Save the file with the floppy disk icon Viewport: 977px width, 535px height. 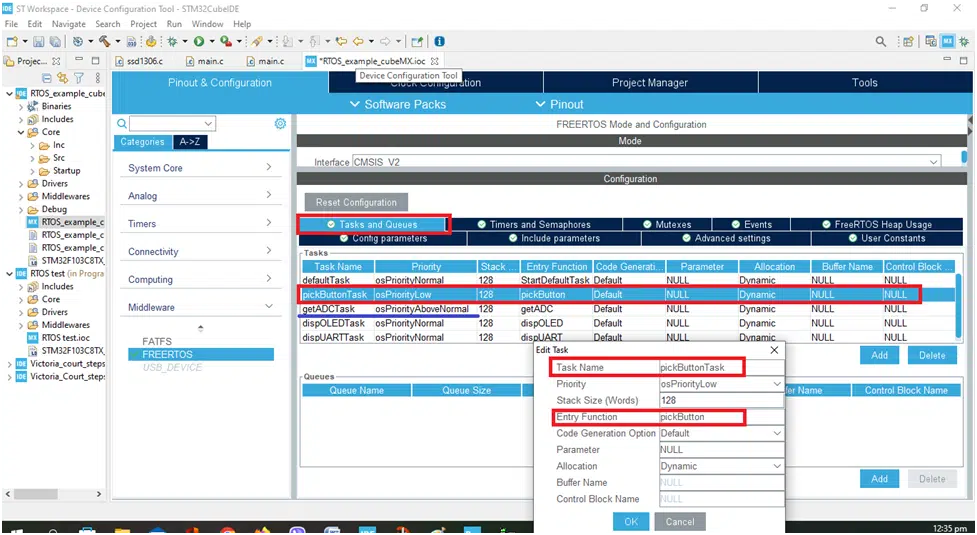pyautogui.click(x=39, y=41)
